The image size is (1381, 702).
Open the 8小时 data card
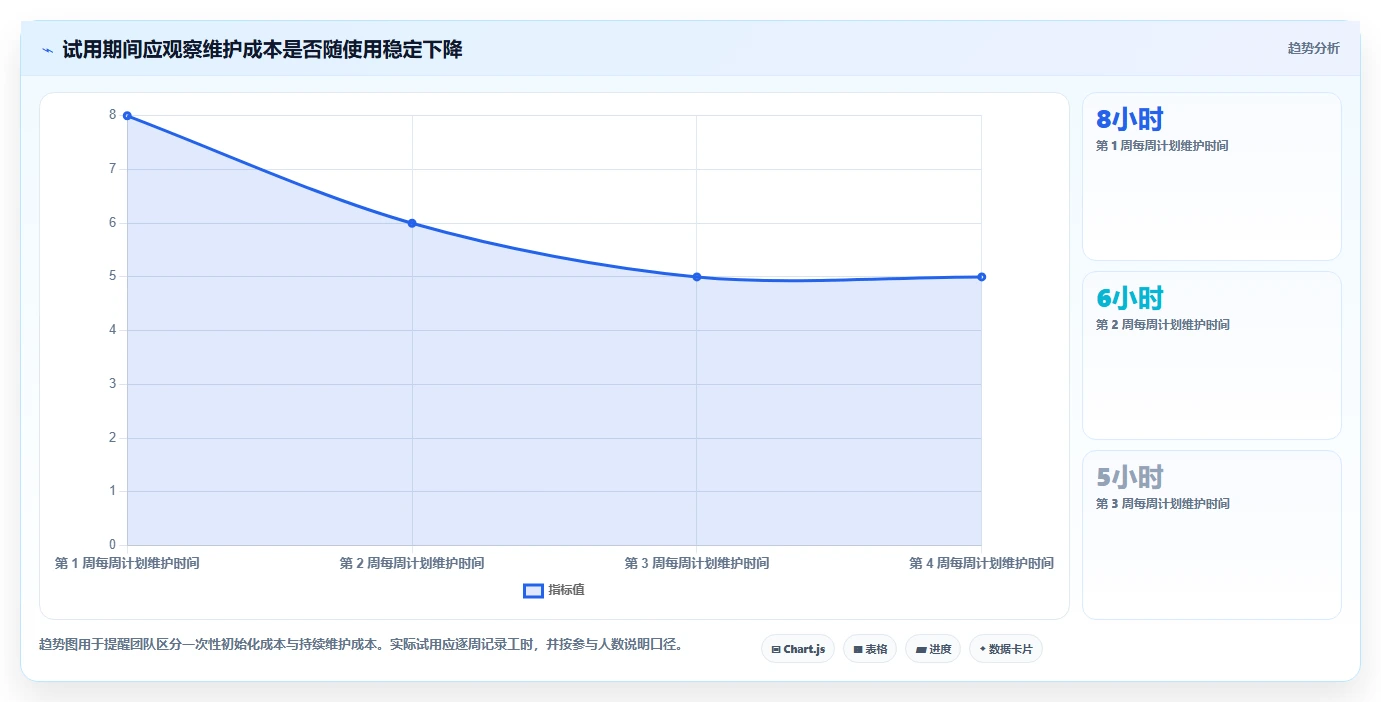pyautogui.click(x=1212, y=177)
